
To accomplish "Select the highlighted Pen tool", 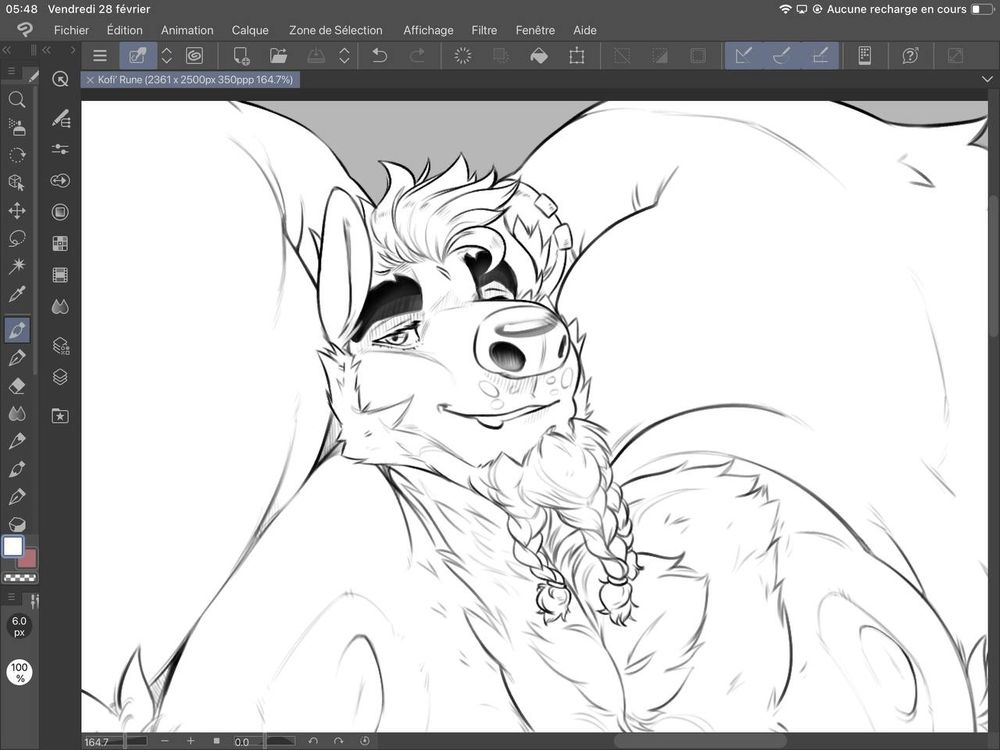I will pyautogui.click(x=17, y=330).
